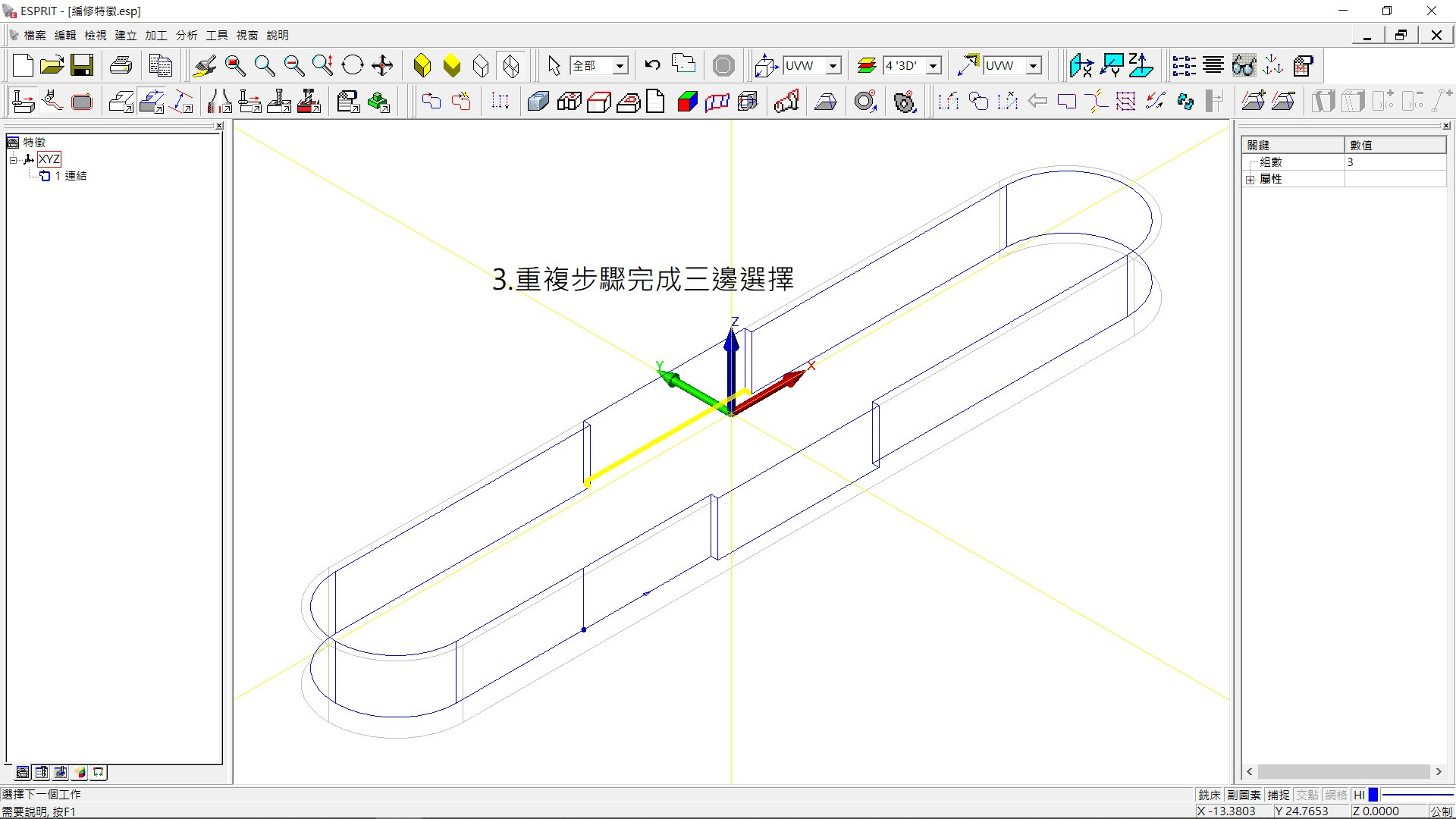Open the folder icon to load file

coord(52,65)
